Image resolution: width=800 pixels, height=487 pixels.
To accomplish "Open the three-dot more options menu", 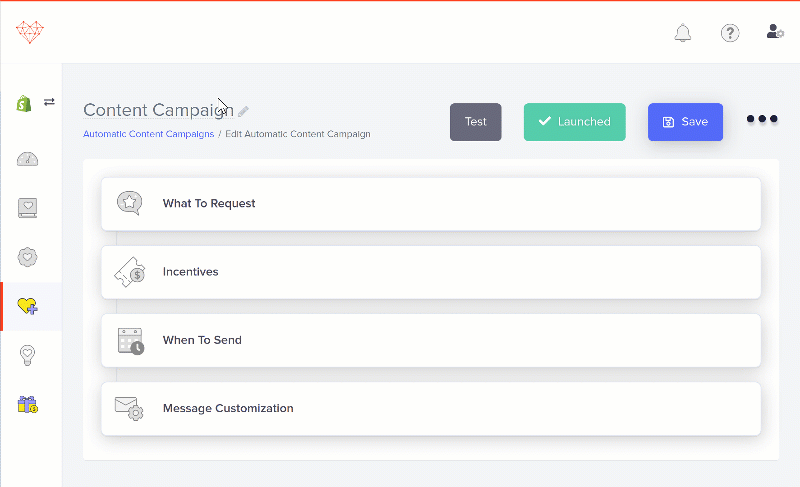I will click(762, 119).
